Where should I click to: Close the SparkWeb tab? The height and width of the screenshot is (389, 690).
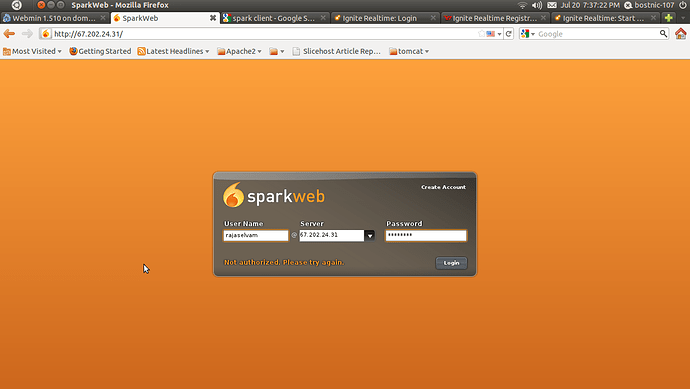(213, 18)
